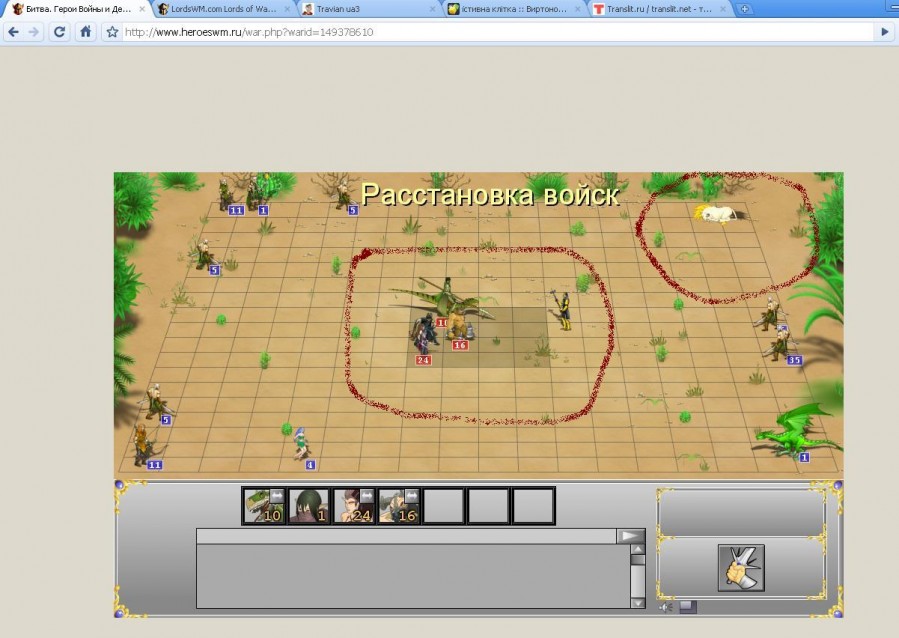Close the Travian ua3 tab
The width and height of the screenshot is (899, 638).
click(x=432, y=9)
